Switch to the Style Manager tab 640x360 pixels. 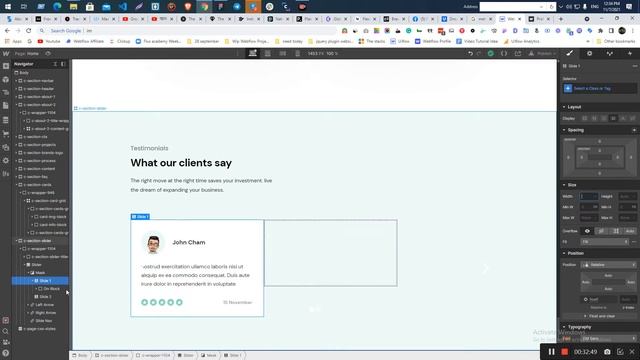tap(609, 53)
